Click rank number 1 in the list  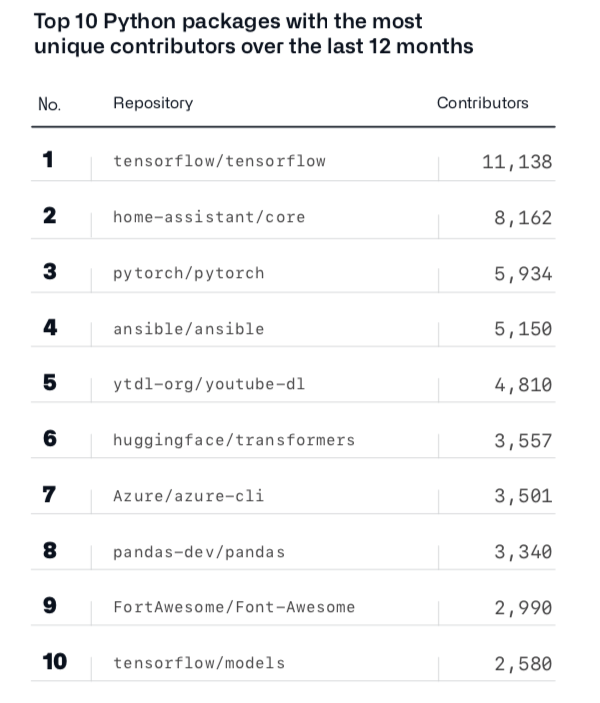(49, 160)
